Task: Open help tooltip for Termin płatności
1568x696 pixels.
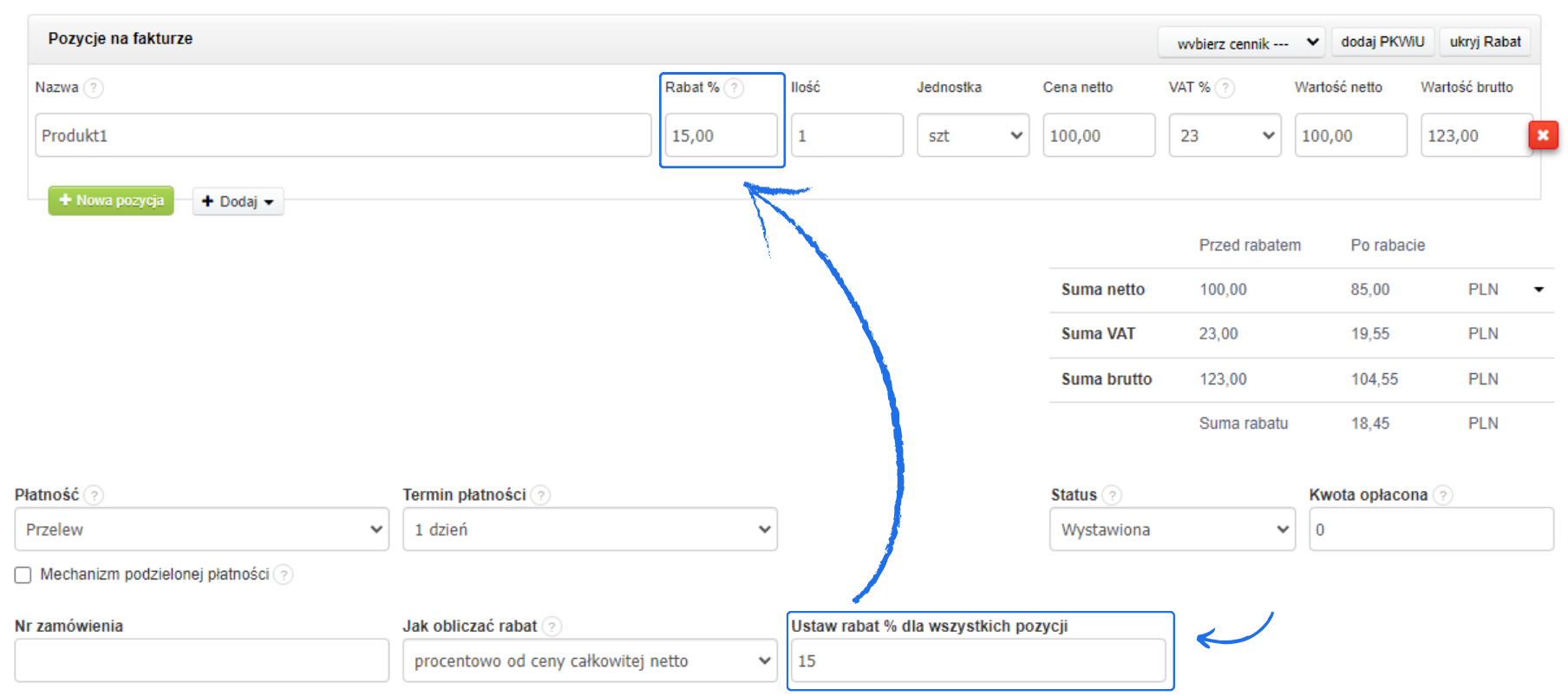Action: pos(540,495)
